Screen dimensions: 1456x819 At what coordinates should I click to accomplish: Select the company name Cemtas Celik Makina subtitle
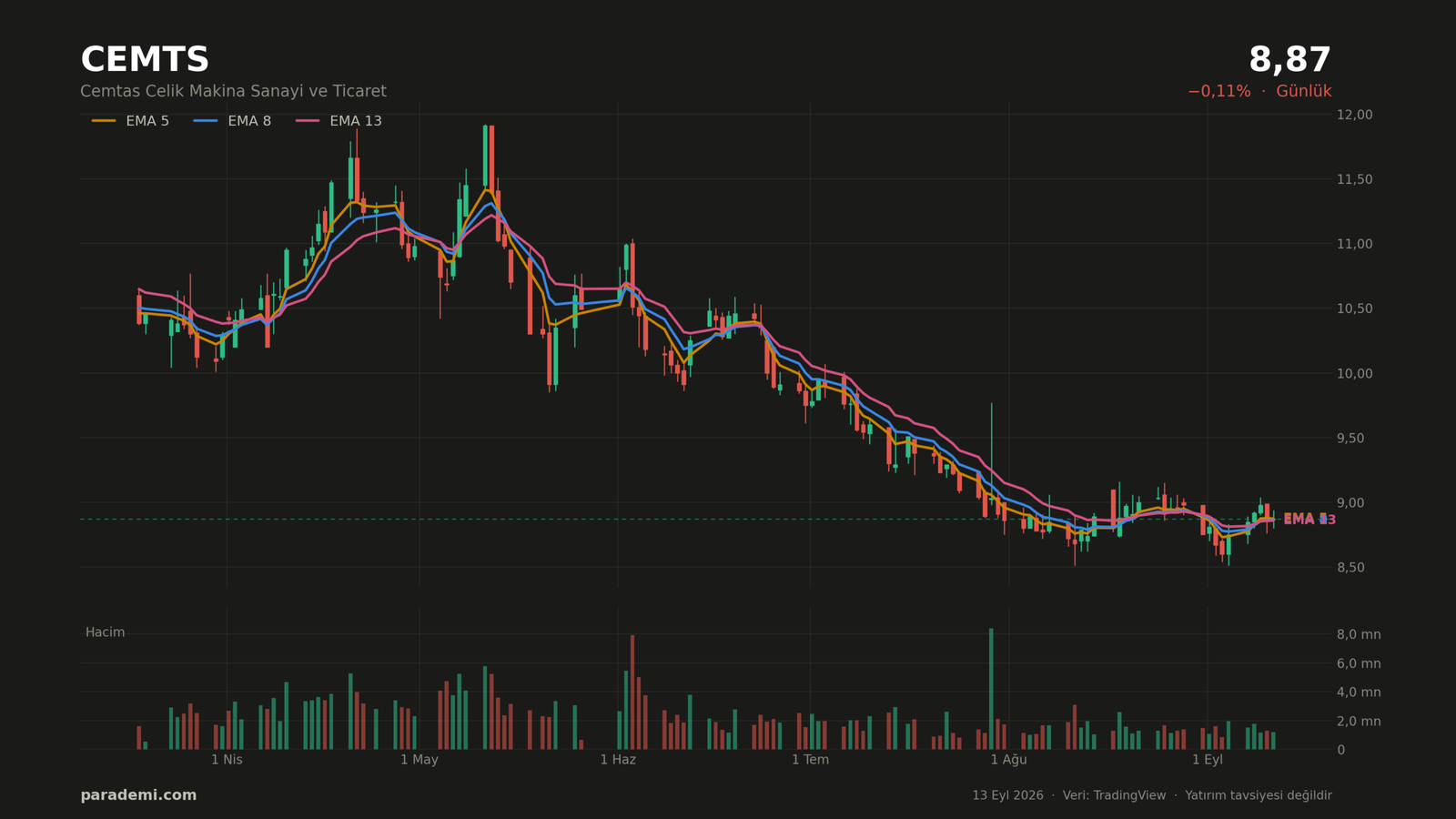[x=233, y=92]
